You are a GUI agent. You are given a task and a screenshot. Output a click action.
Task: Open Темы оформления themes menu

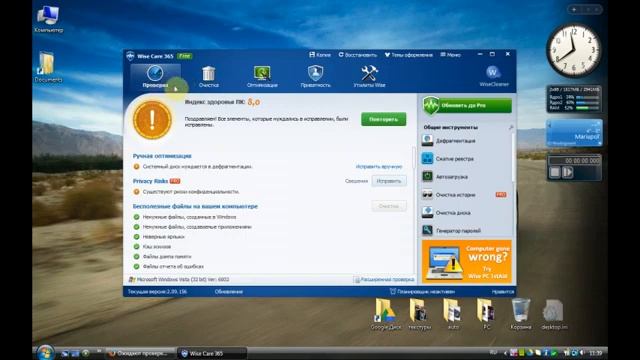pos(409,55)
